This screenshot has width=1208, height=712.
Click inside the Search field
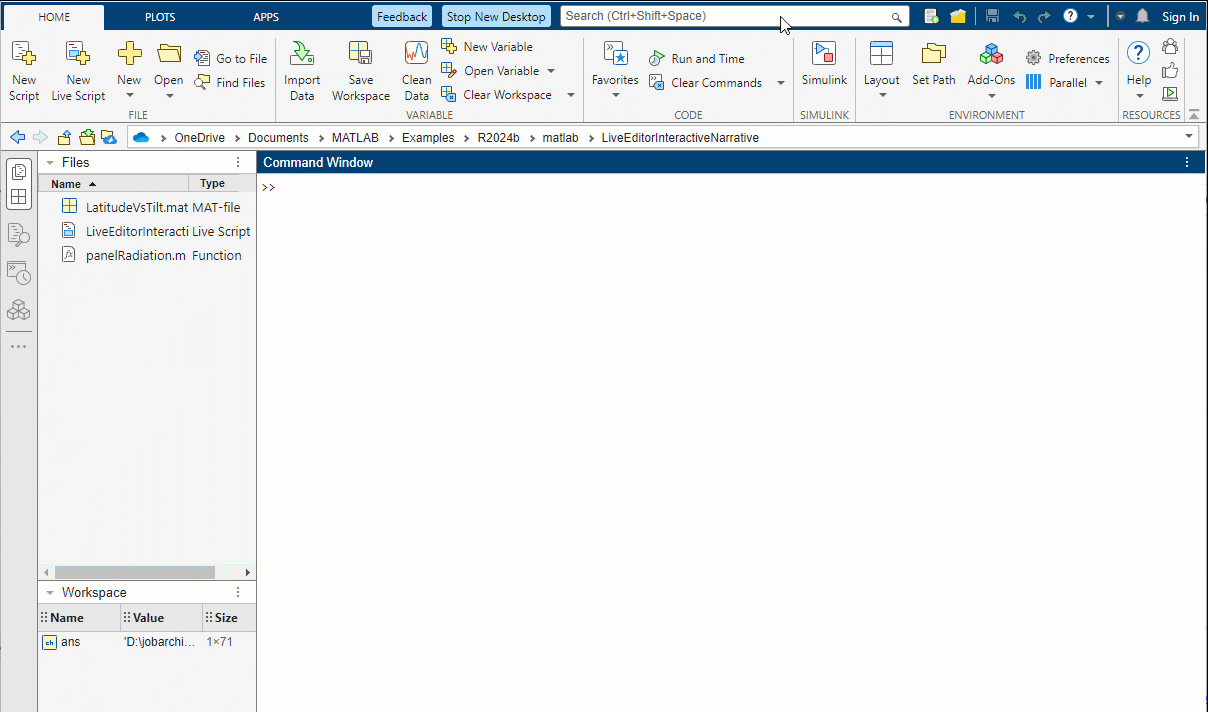pyautogui.click(x=700, y=17)
